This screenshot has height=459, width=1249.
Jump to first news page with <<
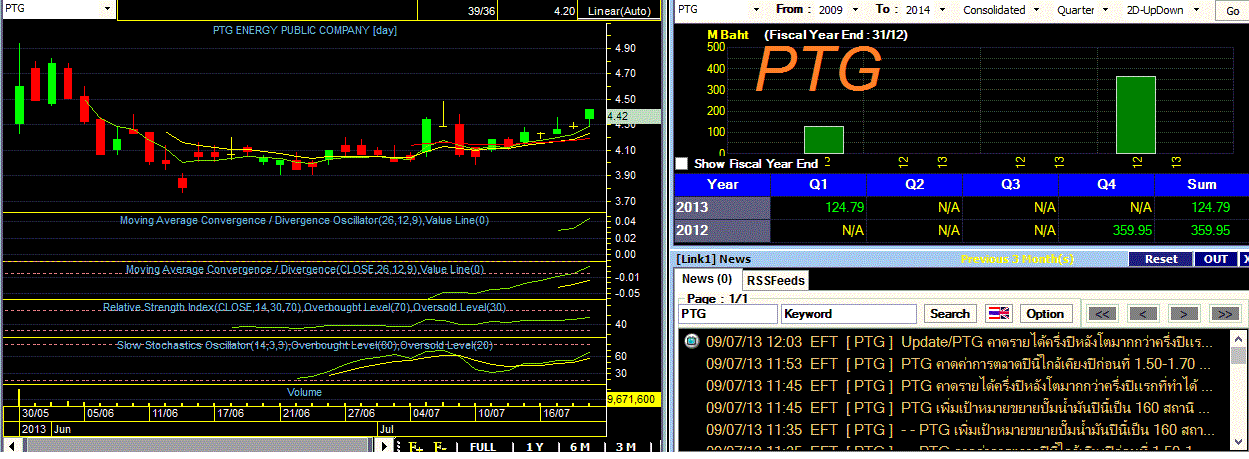tap(1101, 313)
